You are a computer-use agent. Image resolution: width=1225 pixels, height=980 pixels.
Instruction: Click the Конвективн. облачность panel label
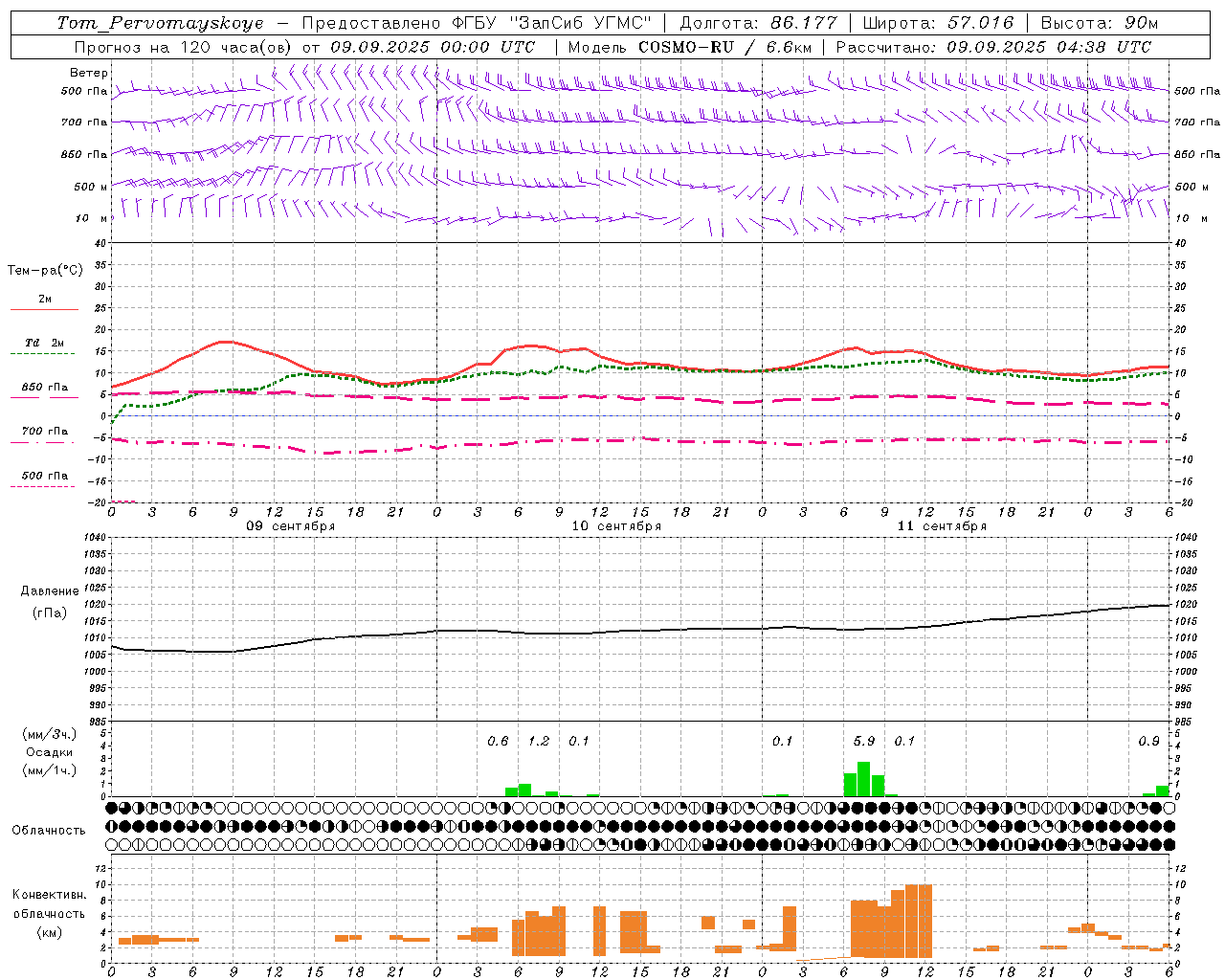pyautogui.click(x=50, y=904)
